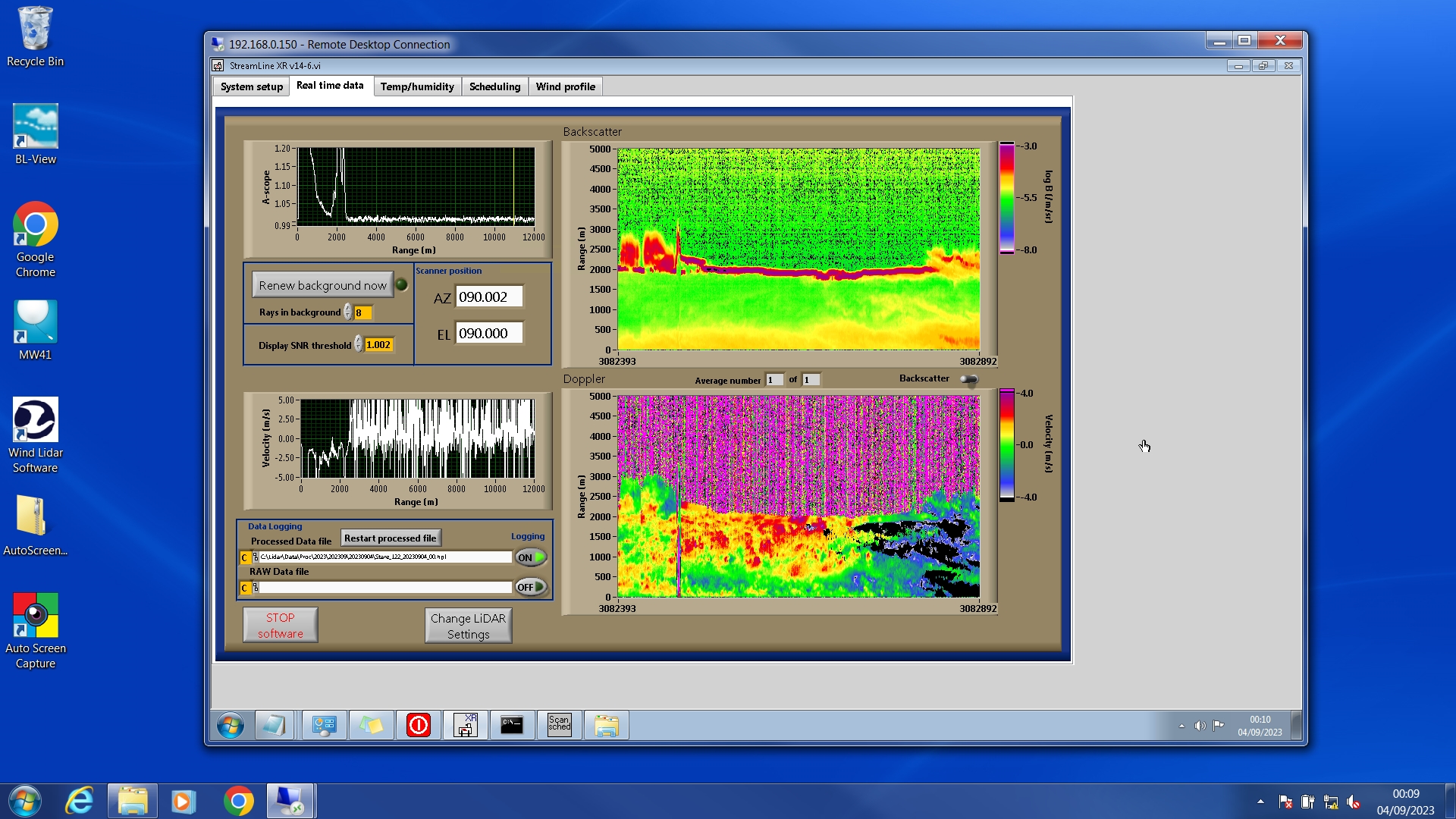
Task: Open the red power icon in remote taskbar
Action: point(418,725)
